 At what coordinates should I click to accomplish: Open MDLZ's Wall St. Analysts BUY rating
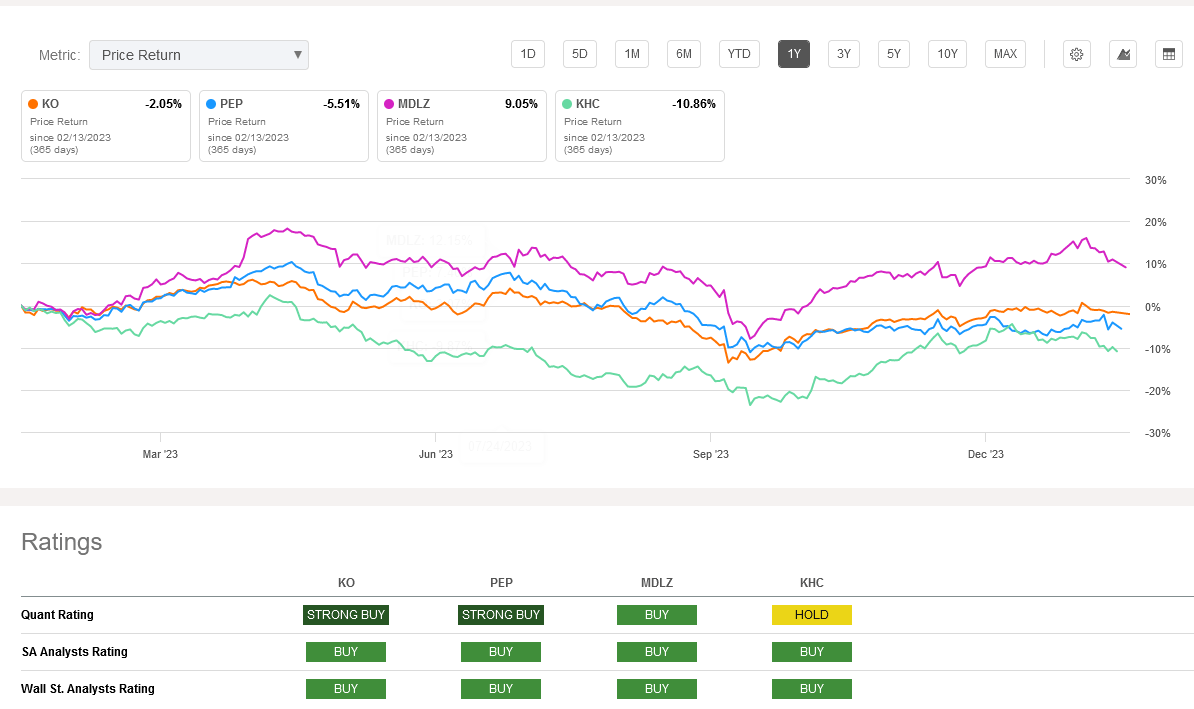click(x=656, y=689)
